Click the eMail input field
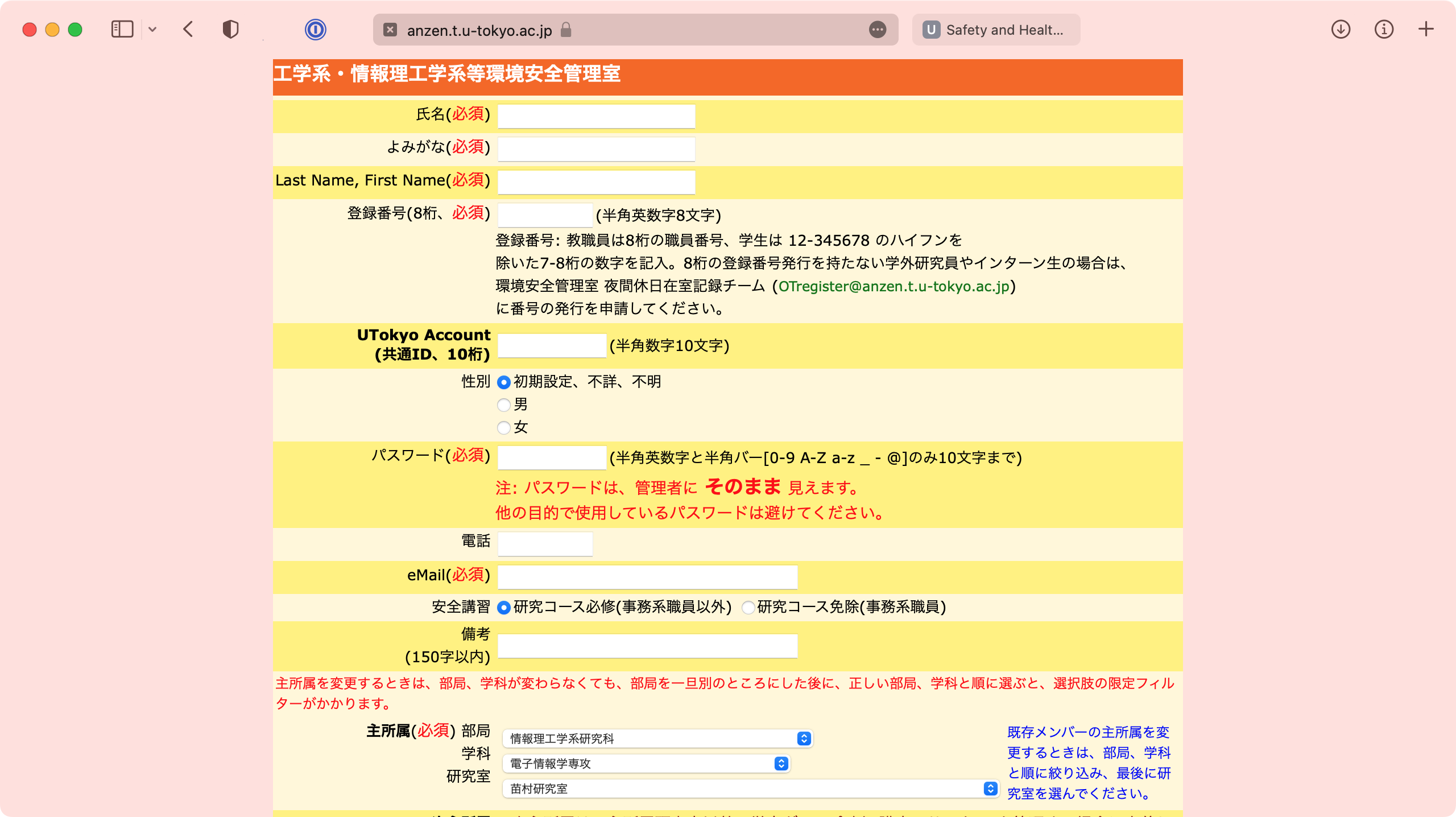 click(647, 577)
